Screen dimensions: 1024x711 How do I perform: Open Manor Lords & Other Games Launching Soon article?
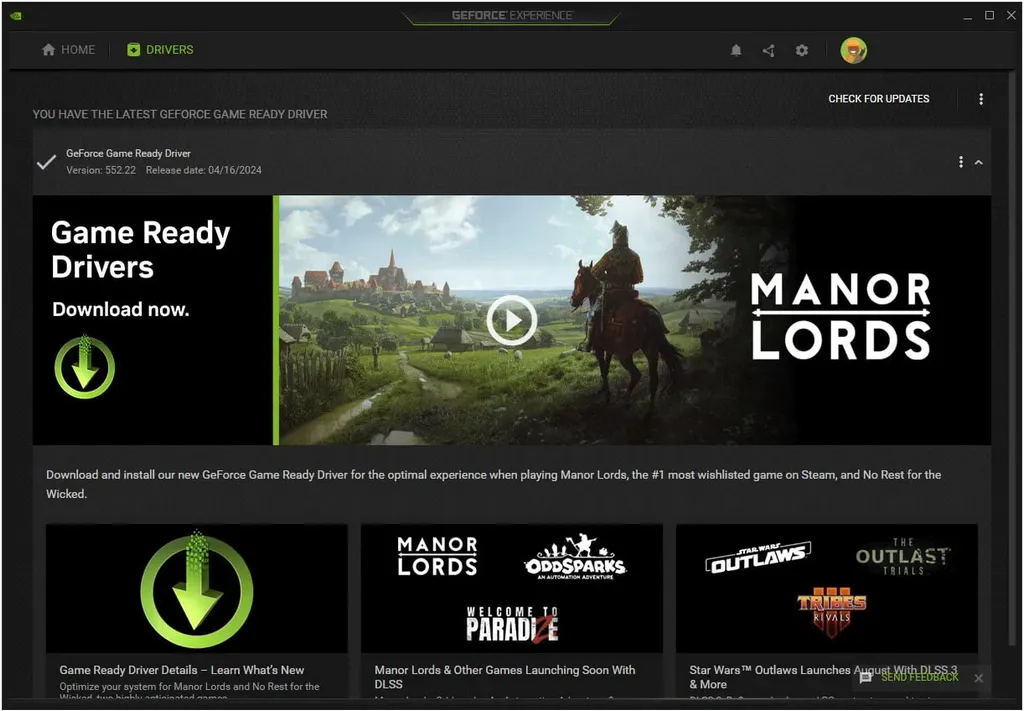[x=505, y=677]
